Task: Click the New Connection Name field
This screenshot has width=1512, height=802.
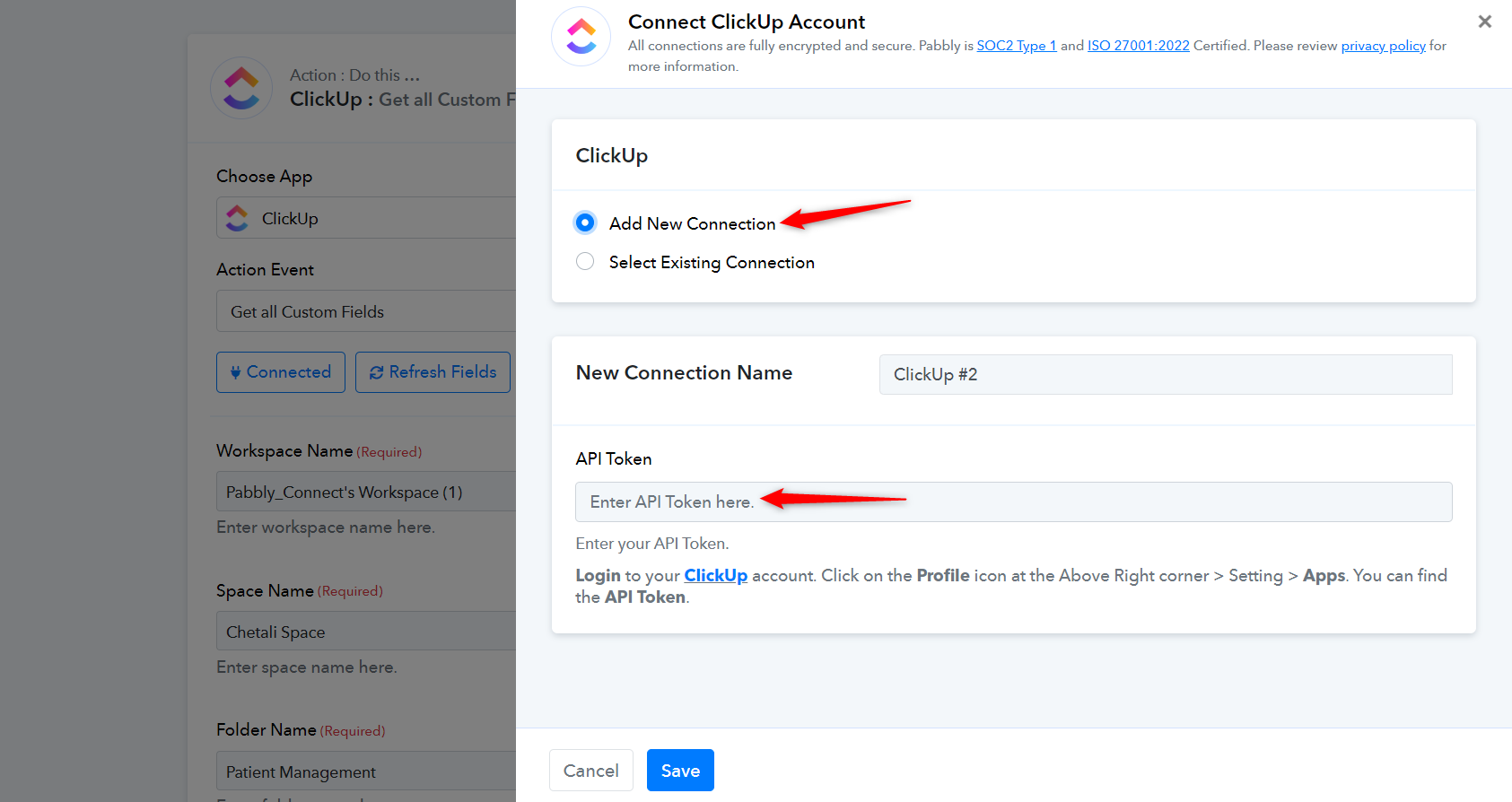Action: (x=1166, y=374)
